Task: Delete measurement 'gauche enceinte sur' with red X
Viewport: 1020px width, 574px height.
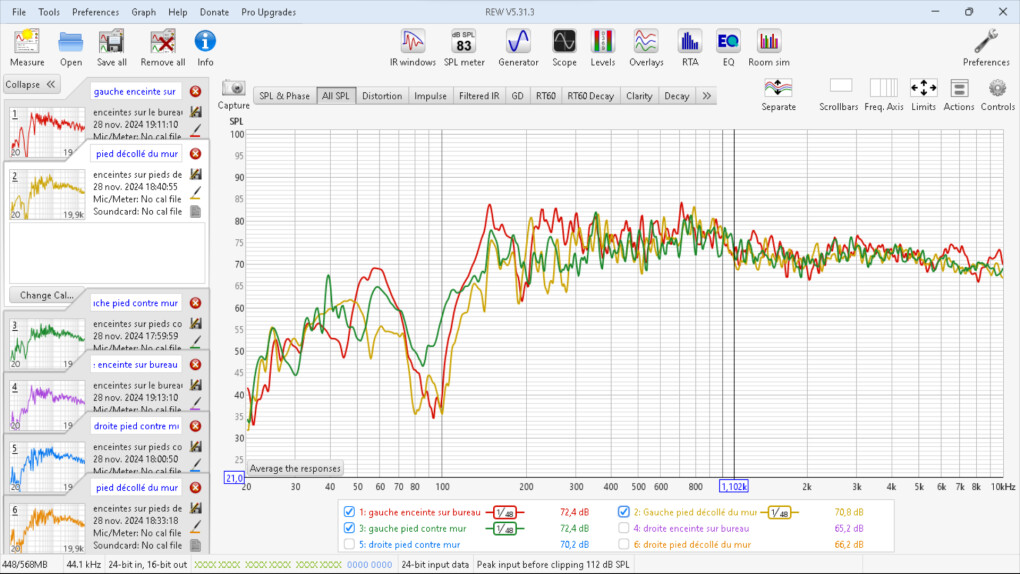Action: [195, 92]
